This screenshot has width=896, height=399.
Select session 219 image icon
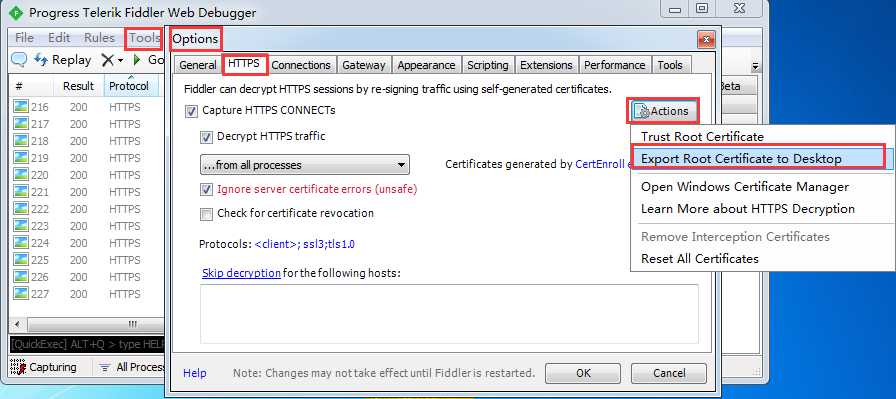[x=21, y=158]
